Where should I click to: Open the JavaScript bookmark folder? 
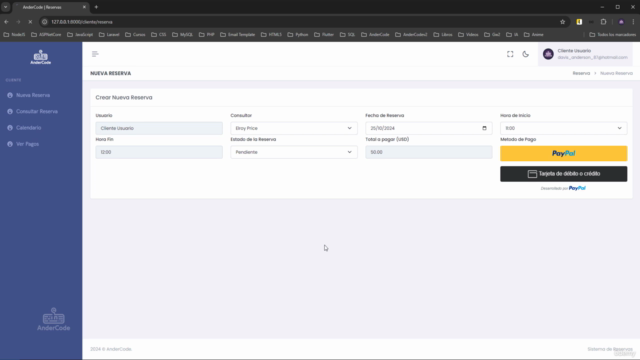pyautogui.click(x=80, y=35)
